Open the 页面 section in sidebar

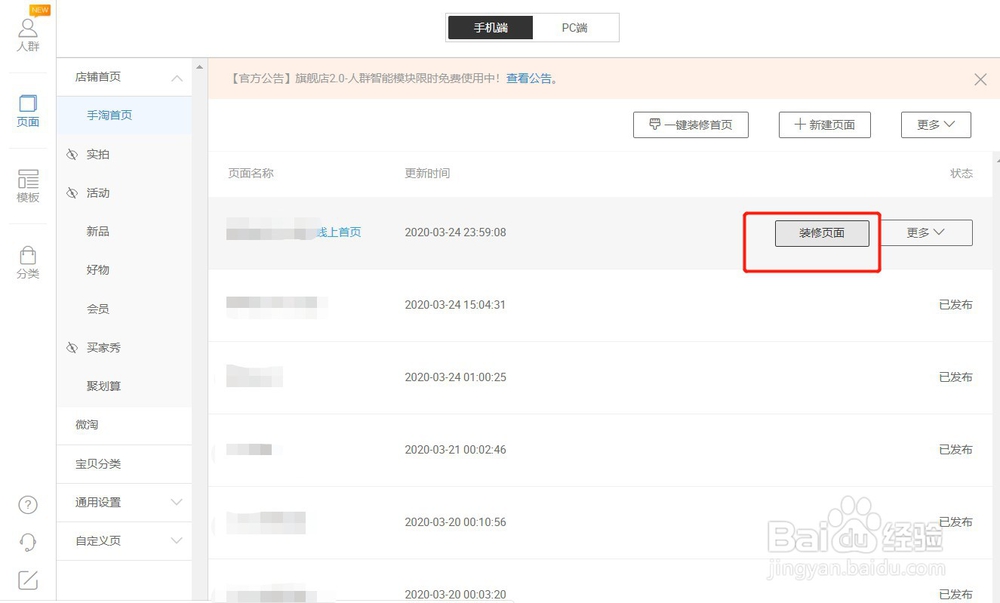click(28, 111)
